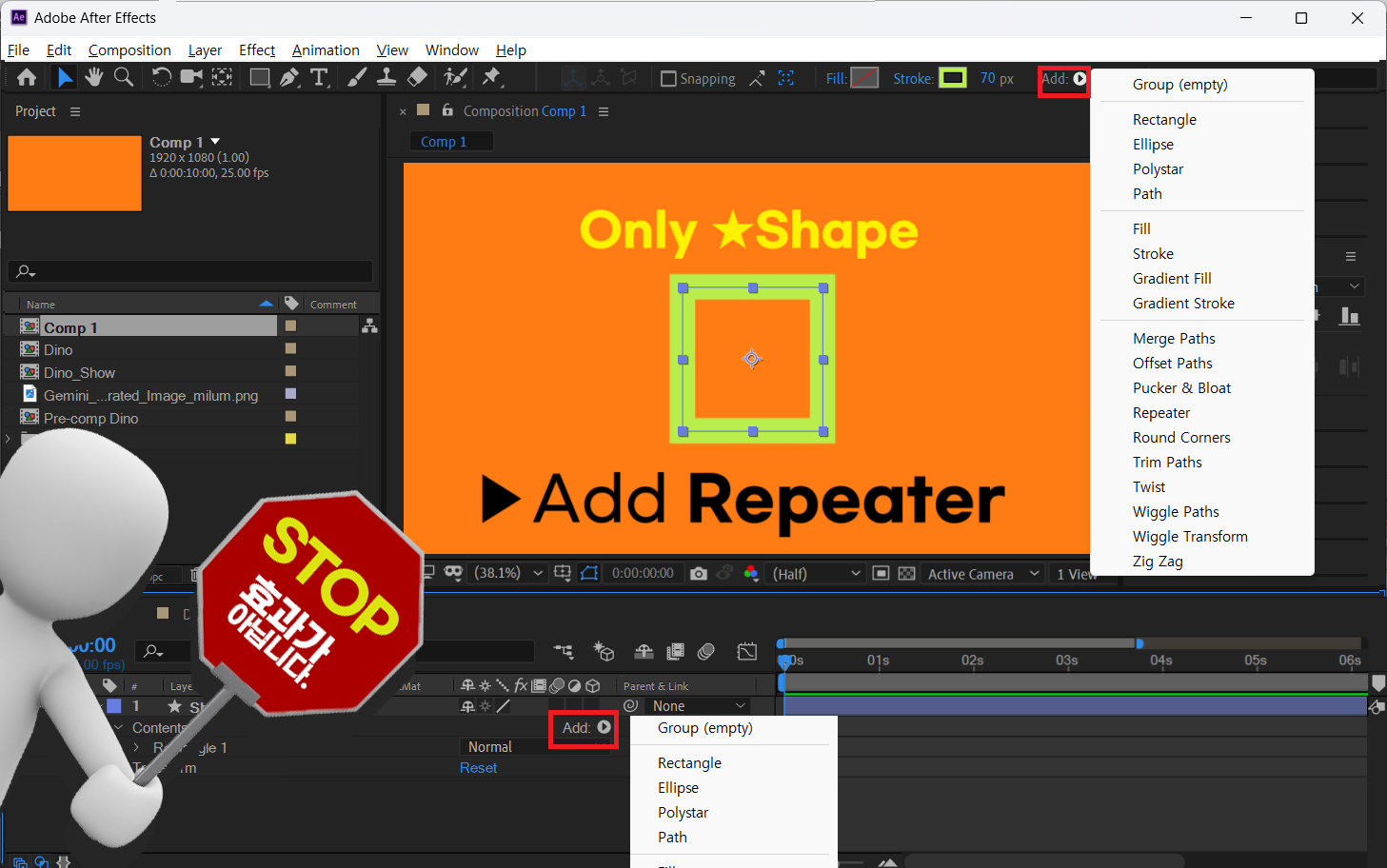Expand the Comp 1 triangle in Project panel
Screen dimensions: 1387x868
[215, 142]
